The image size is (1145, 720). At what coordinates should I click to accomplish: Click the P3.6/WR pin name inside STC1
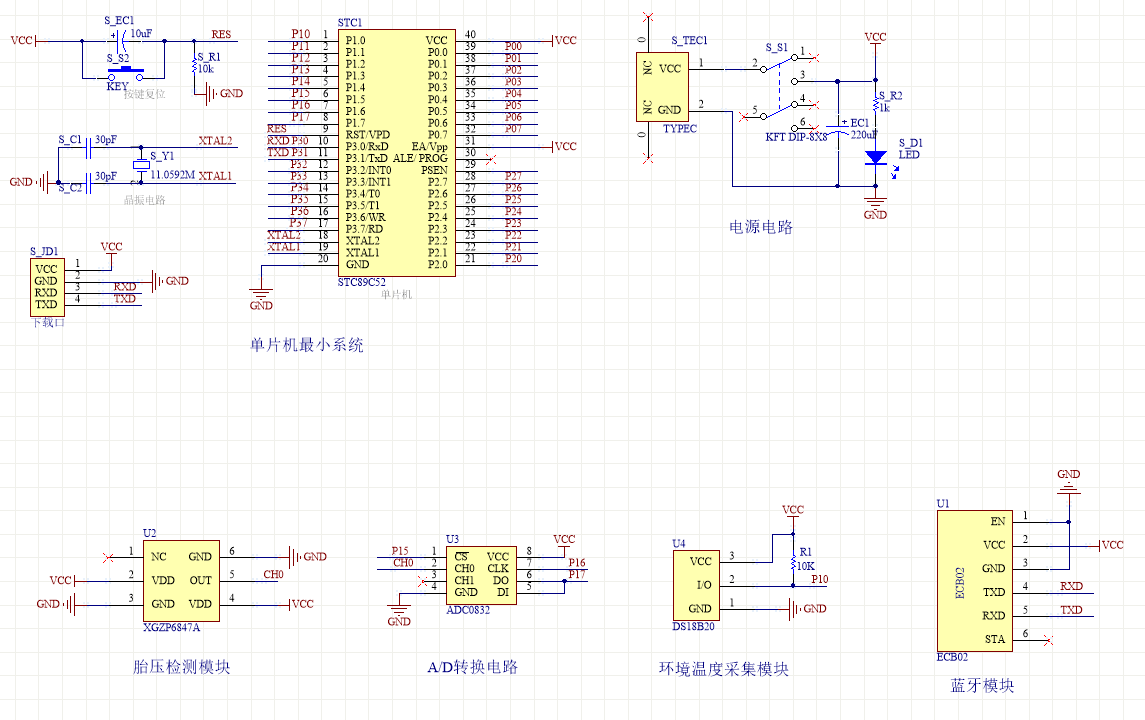365,217
